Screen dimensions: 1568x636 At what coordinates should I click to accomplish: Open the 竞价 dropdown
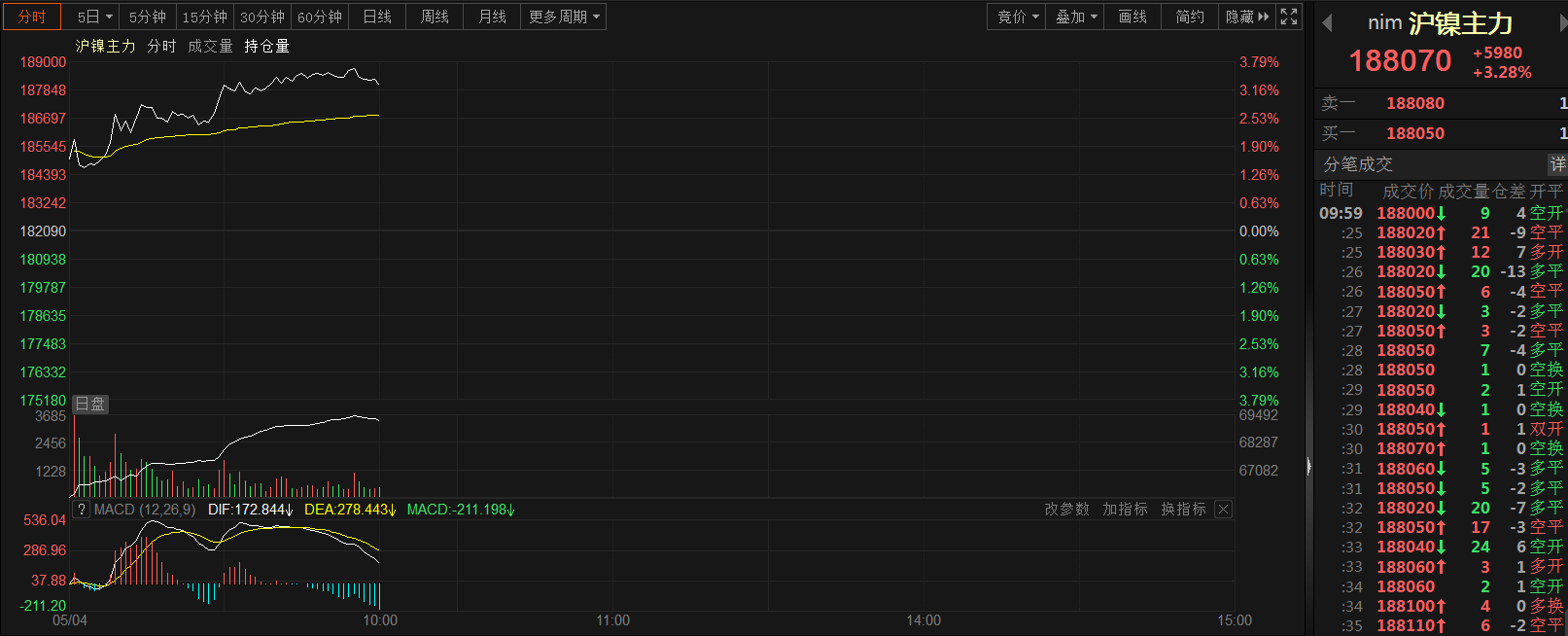(x=1018, y=17)
